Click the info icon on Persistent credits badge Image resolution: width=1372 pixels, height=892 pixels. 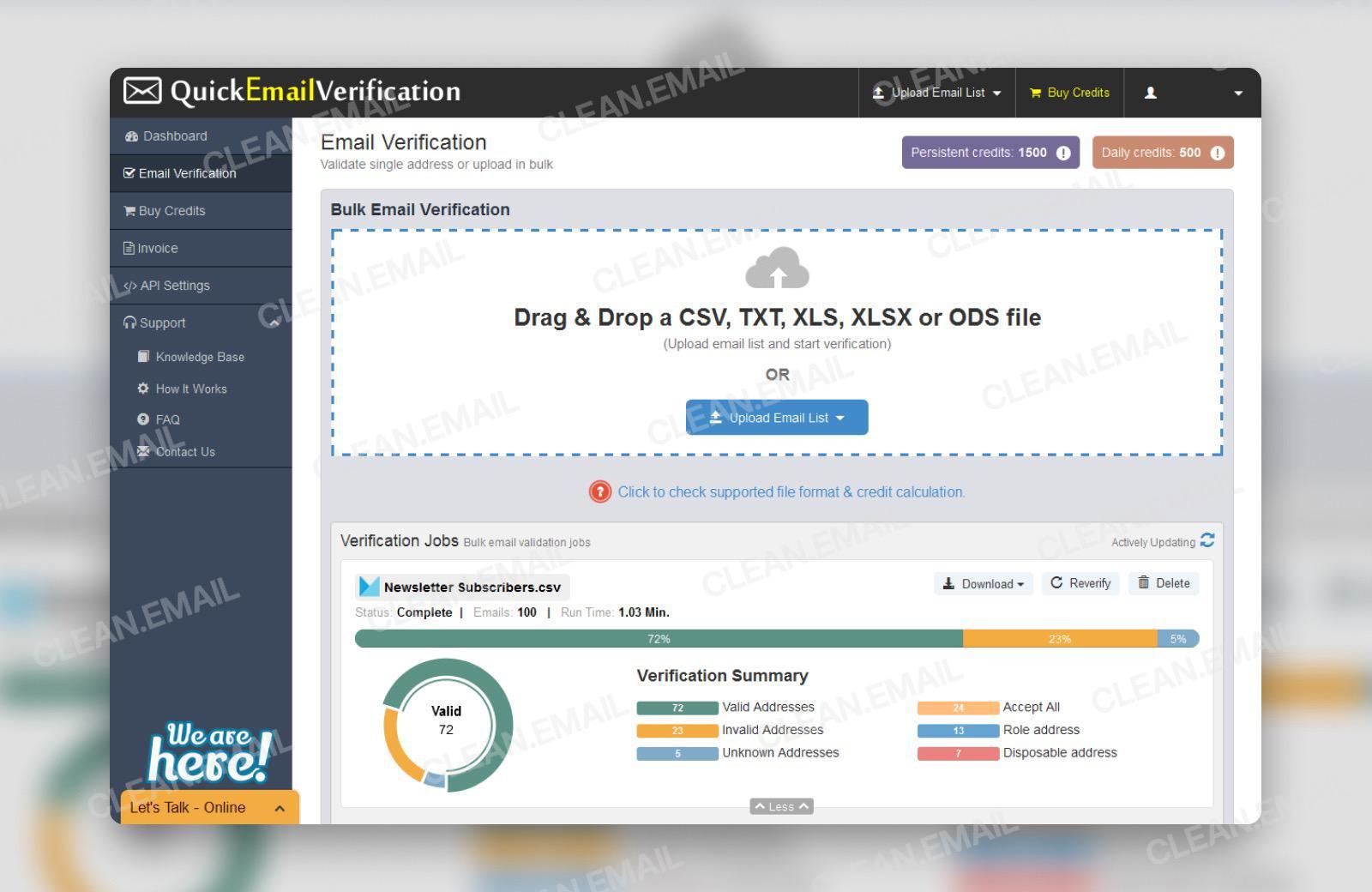[x=1063, y=152]
